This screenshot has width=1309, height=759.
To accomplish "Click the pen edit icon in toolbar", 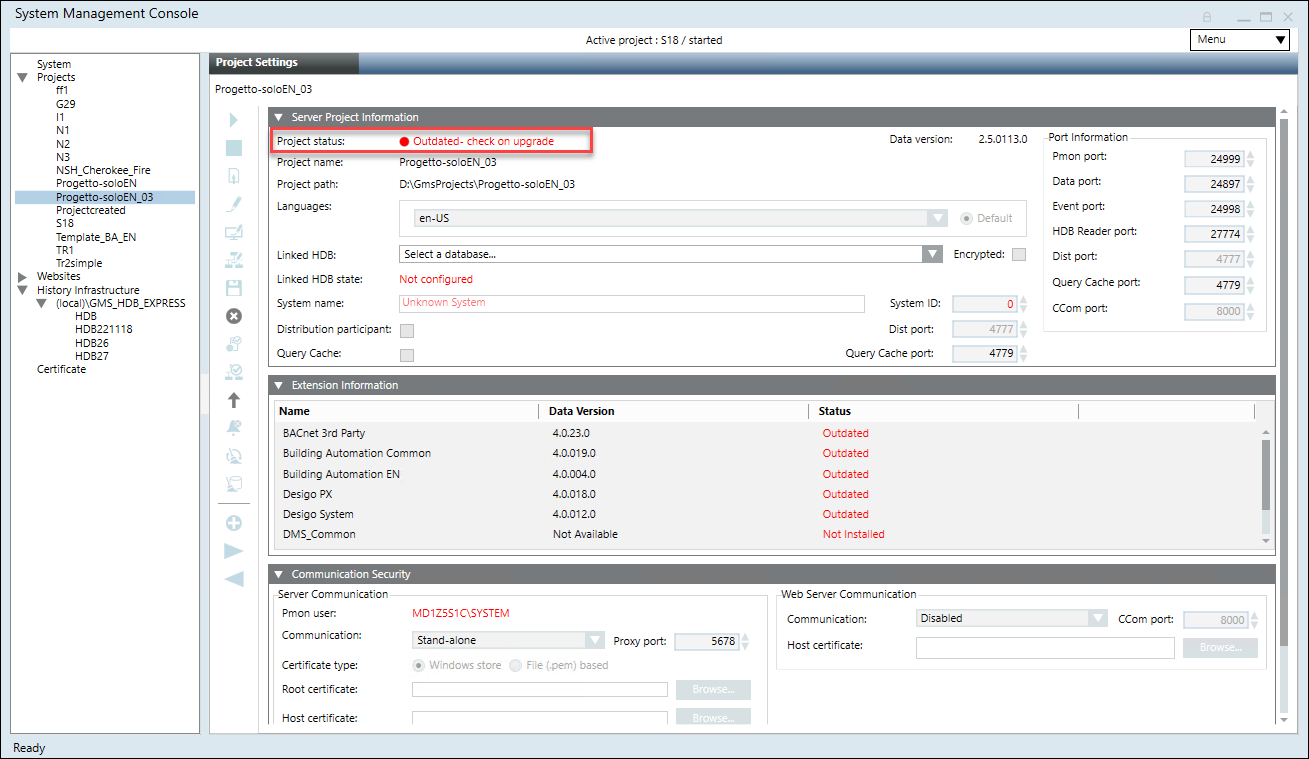I will 234,204.
